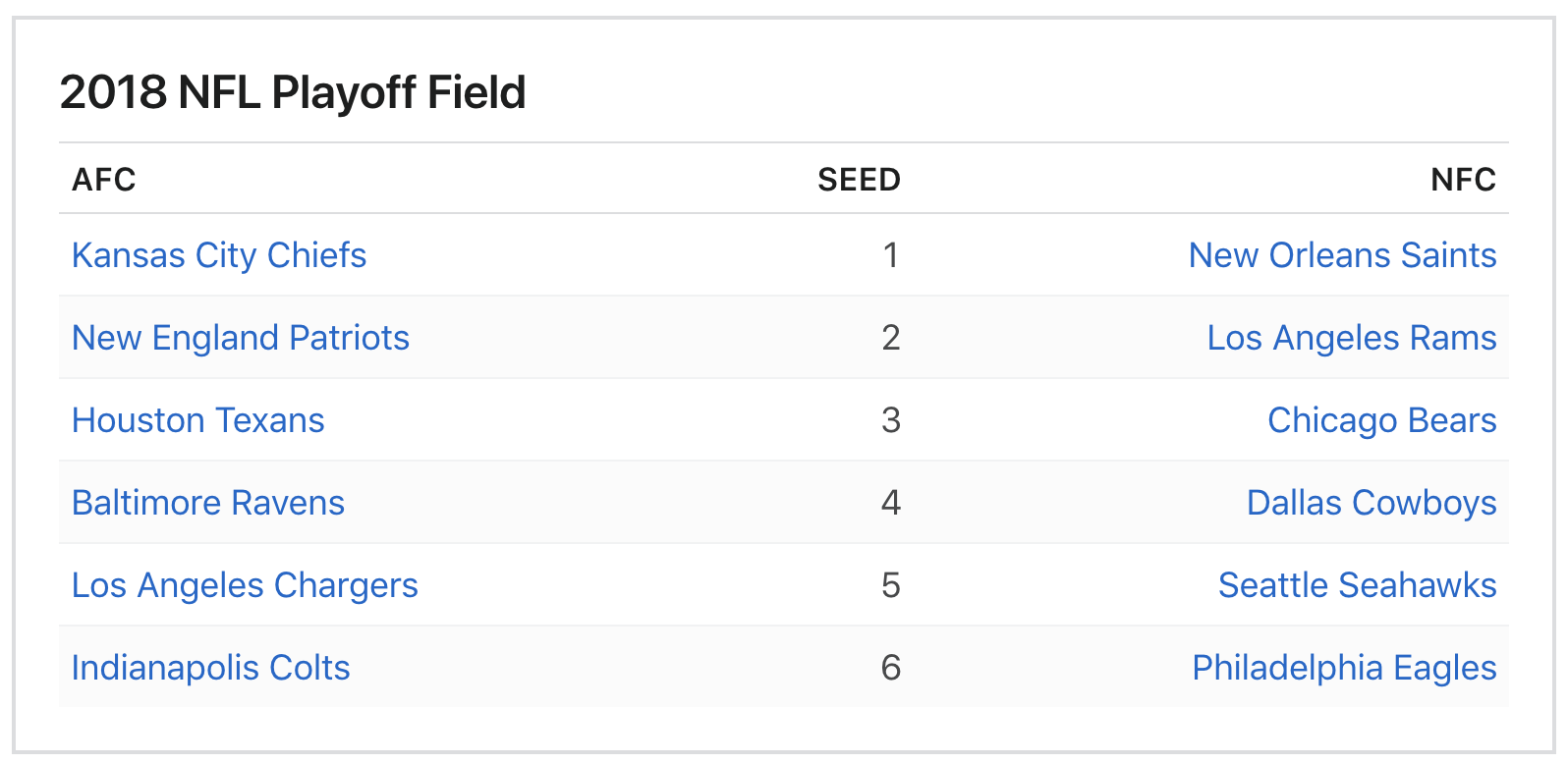The width and height of the screenshot is (1568, 764).
Task: Click the Indianapolis Colts link
Action: click(x=211, y=668)
